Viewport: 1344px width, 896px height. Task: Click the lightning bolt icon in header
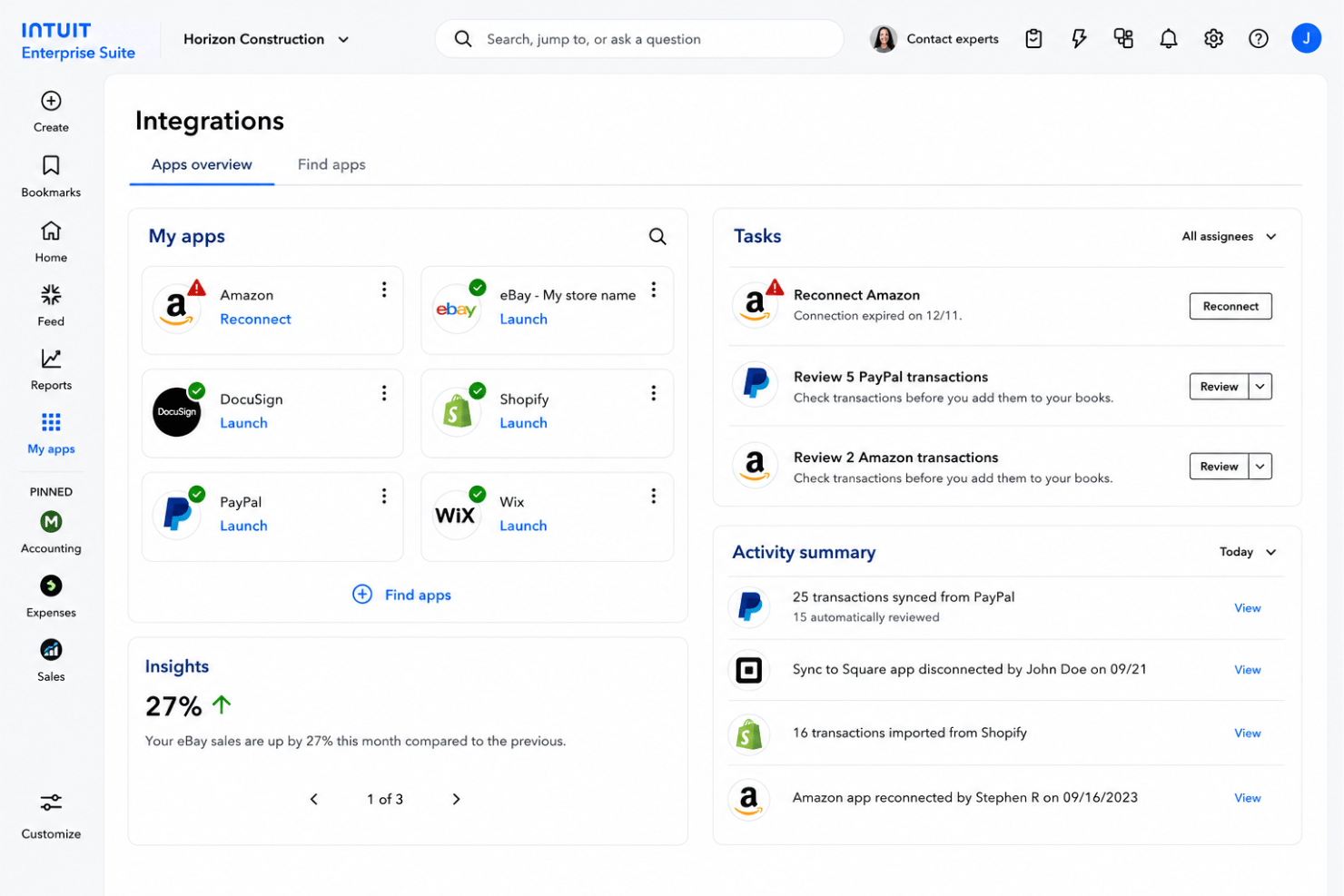click(x=1079, y=39)
